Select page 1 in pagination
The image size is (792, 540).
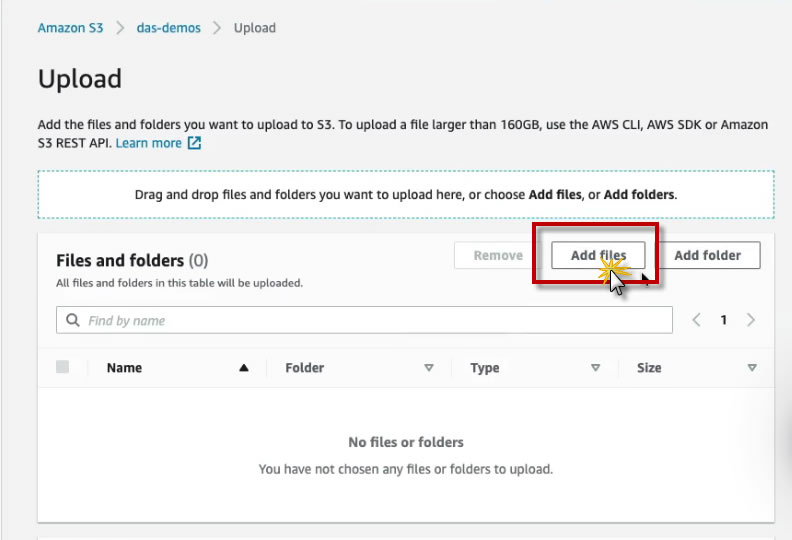tap(724, 320)
